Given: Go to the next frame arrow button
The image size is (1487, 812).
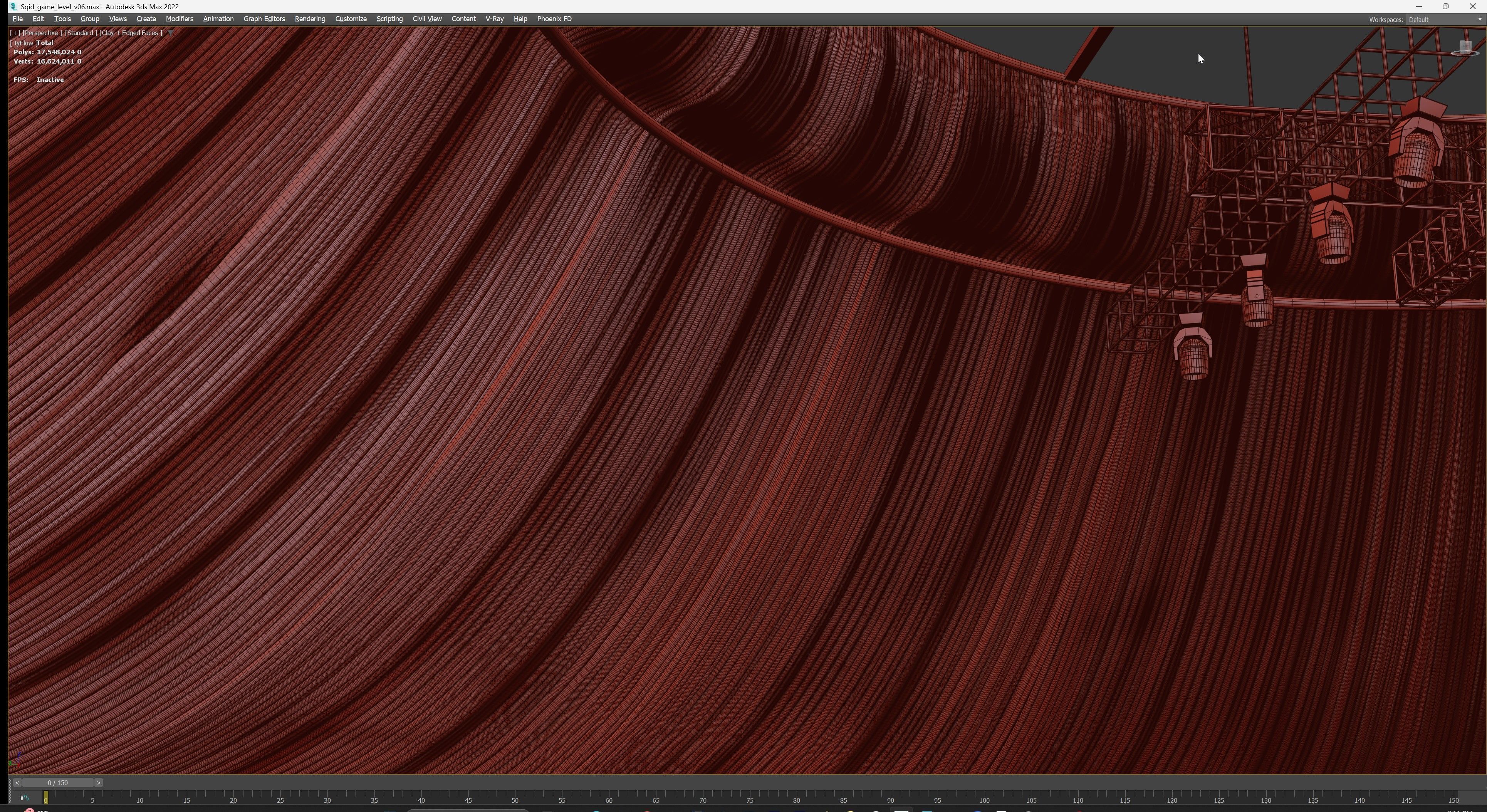Looking at the screenshot, I should pos(98,783).
